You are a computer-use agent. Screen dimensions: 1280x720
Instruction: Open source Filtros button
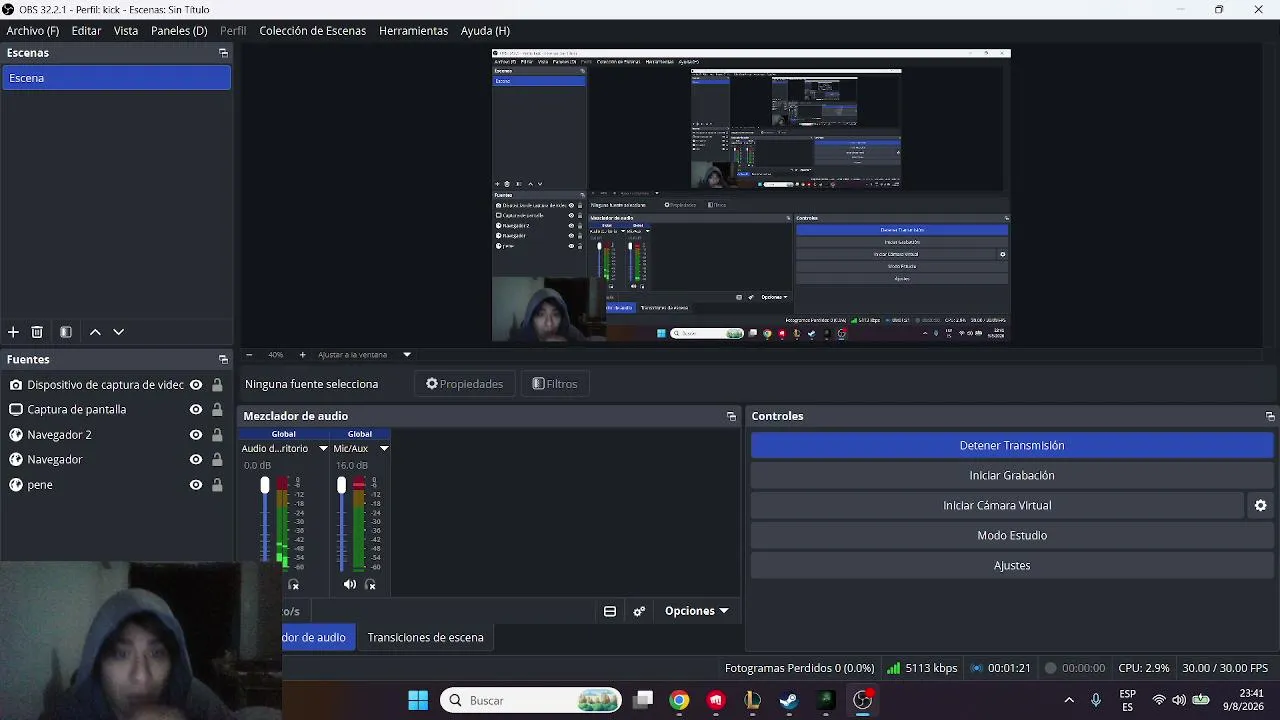[x=555, y=384]
